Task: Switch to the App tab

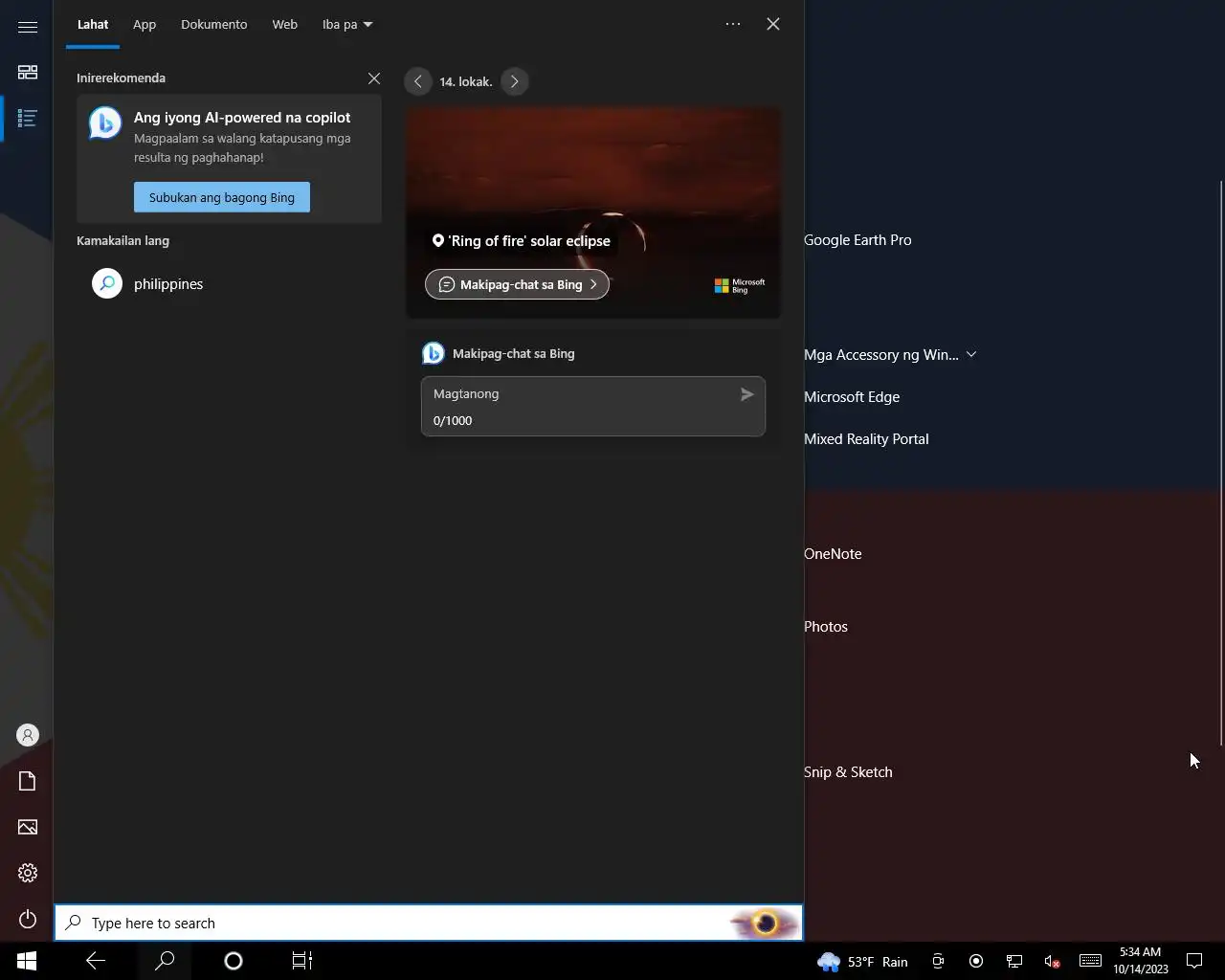Action: (x=145, y=24)
